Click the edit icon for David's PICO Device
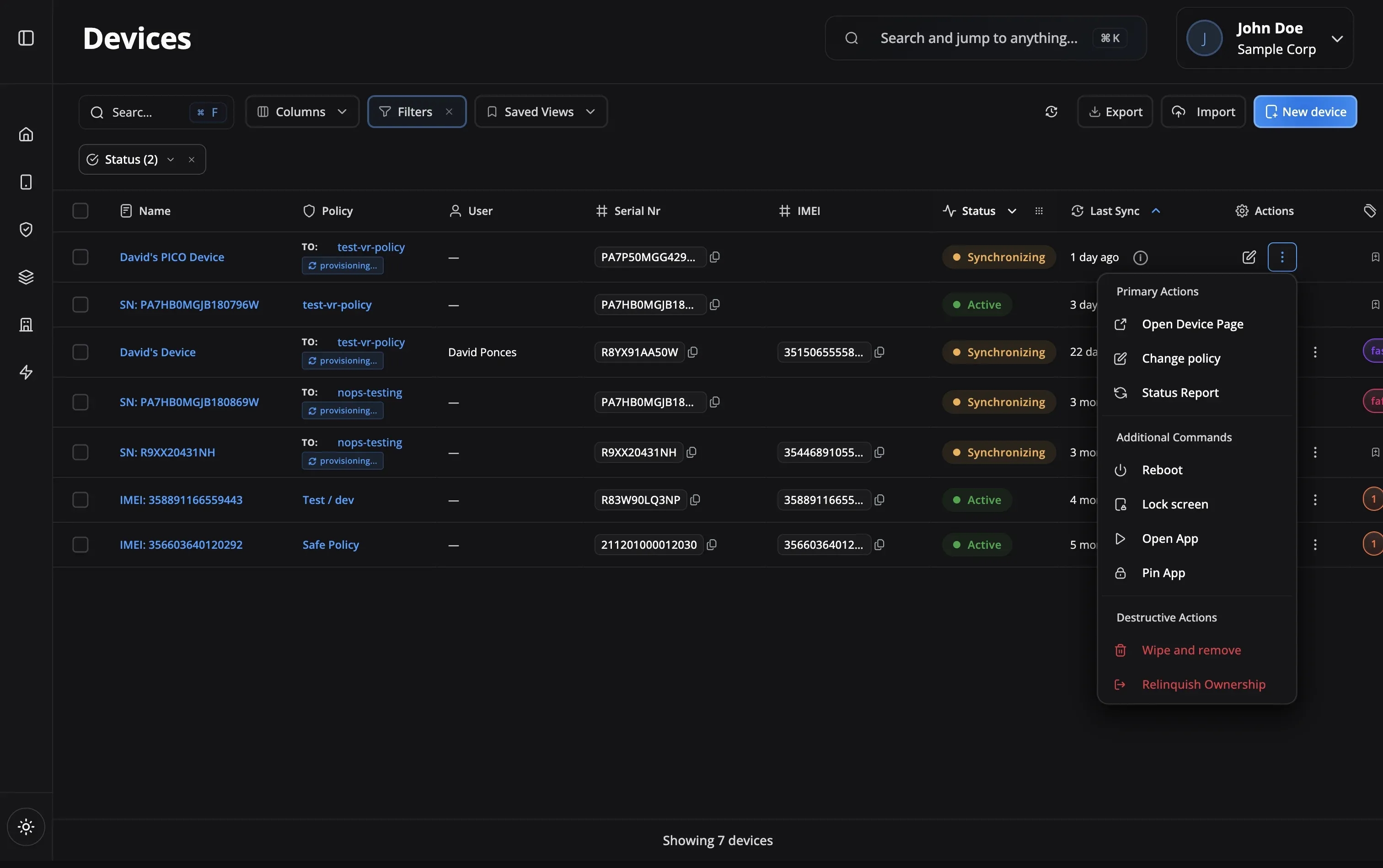Image resolution: width=1383 pixels, height=868 pixels. tap(1249, 257)
